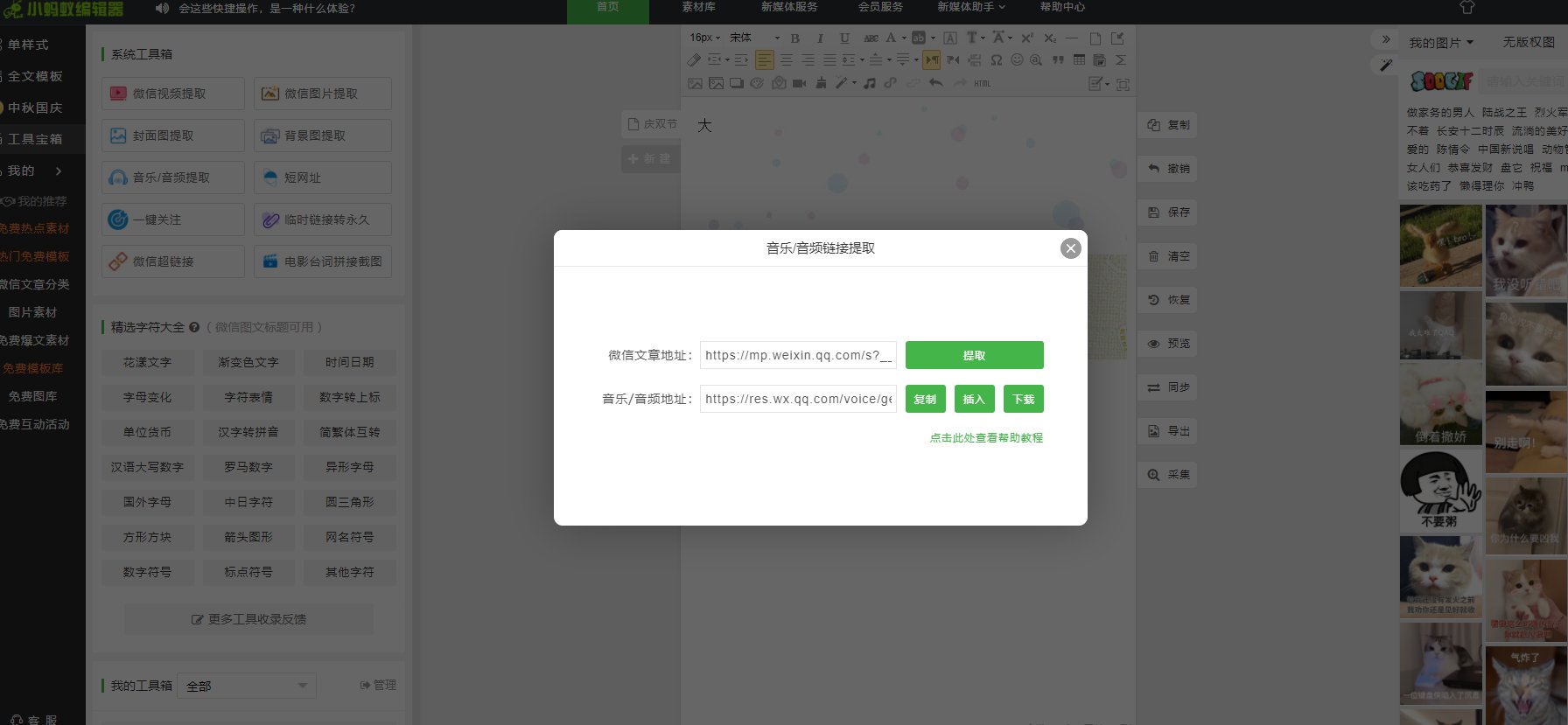Open the emoji smiley picker
This screenshot has height=725, width=1568.
[x=1017, y=59]
